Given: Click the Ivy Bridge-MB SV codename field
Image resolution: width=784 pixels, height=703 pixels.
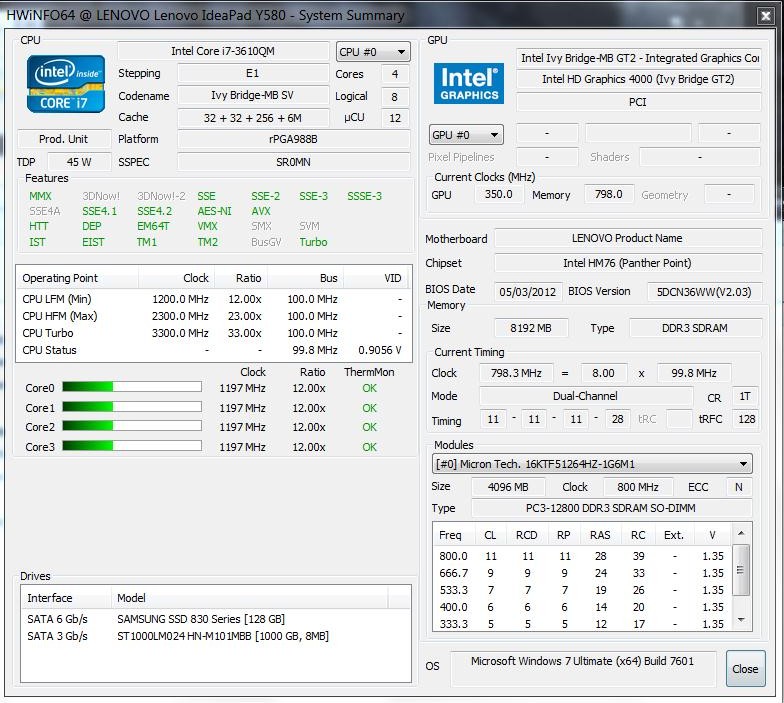Looking at the screenshot, I should [x=252, y=95].
